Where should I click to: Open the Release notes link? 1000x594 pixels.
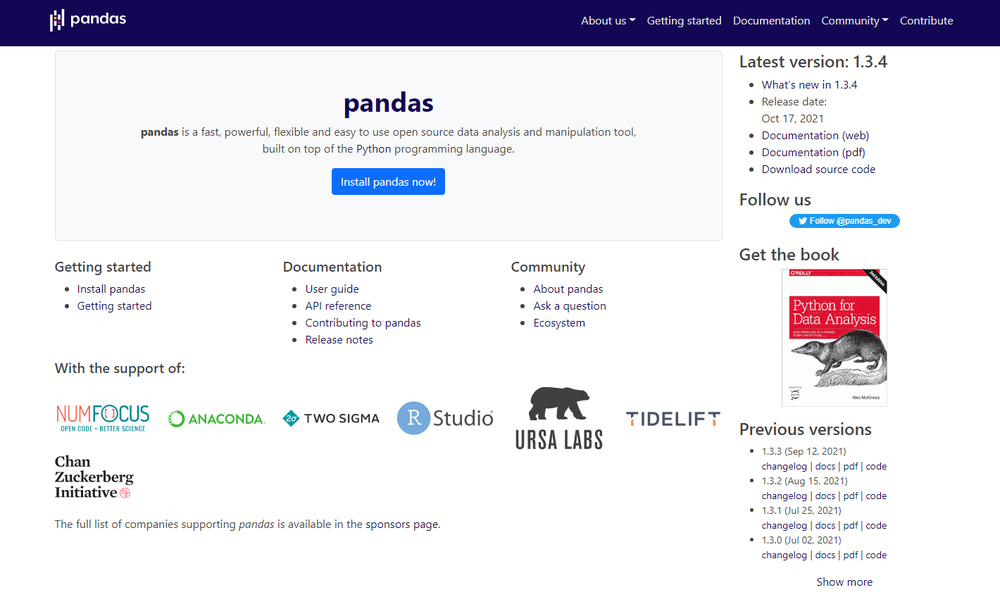tap(339, 339)
